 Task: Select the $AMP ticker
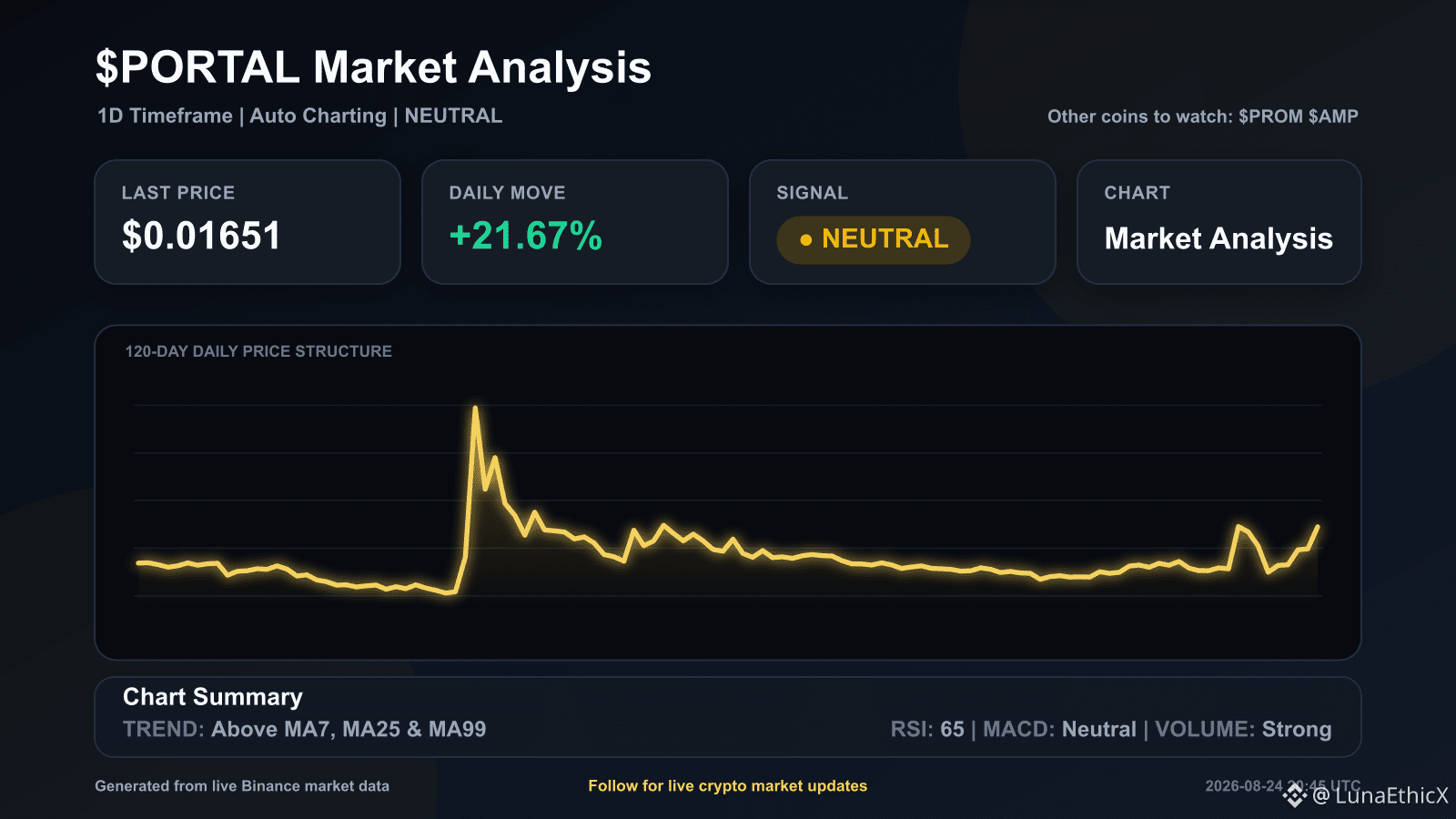tap(1333, 116)
